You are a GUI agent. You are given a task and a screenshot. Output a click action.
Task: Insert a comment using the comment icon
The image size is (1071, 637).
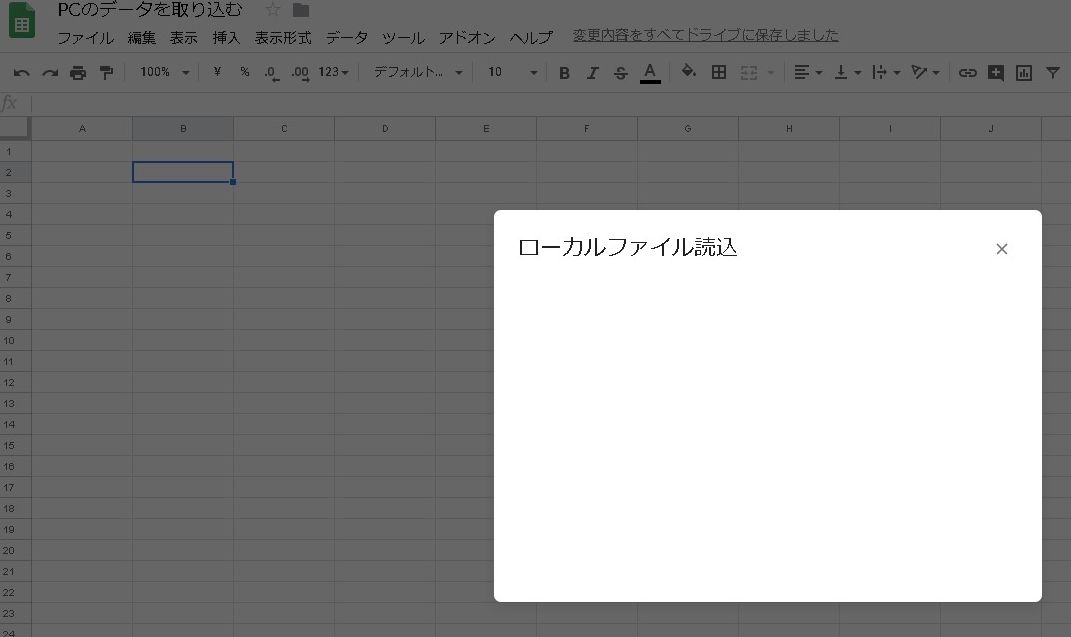click(994, 72)
